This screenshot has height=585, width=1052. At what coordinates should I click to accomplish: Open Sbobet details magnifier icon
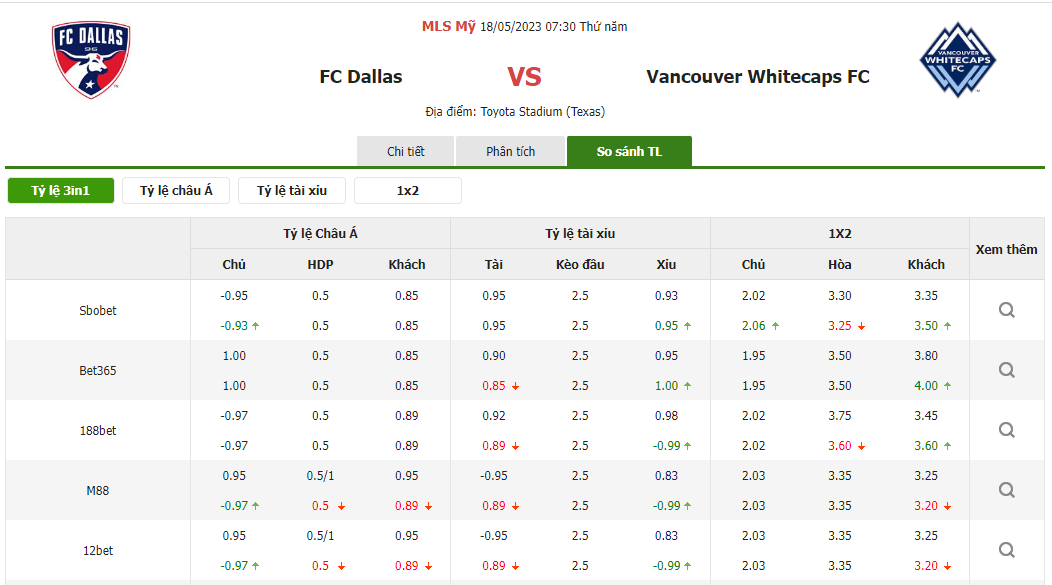coord(1006,310)
